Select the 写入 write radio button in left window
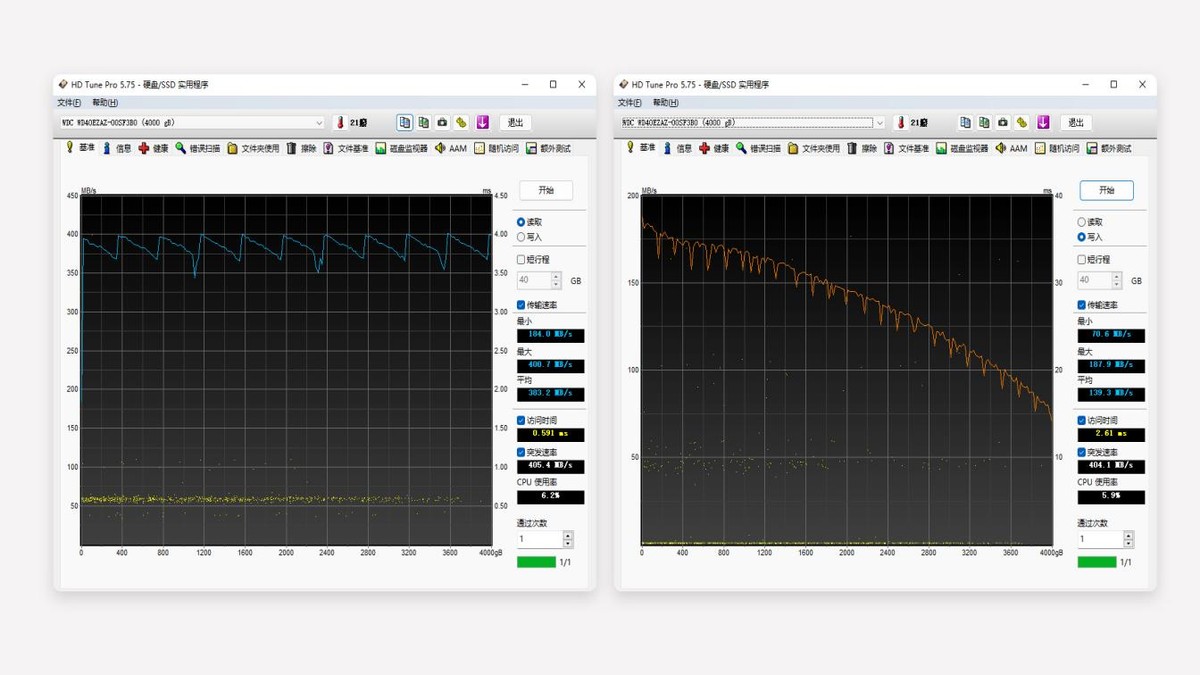This screenshot has height=675, width=1200. click(x=521, y=237)
